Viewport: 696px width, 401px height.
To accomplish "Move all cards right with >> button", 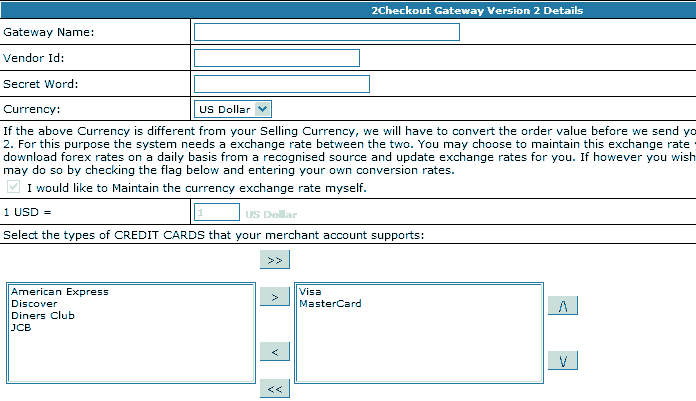I will point(275,260).
